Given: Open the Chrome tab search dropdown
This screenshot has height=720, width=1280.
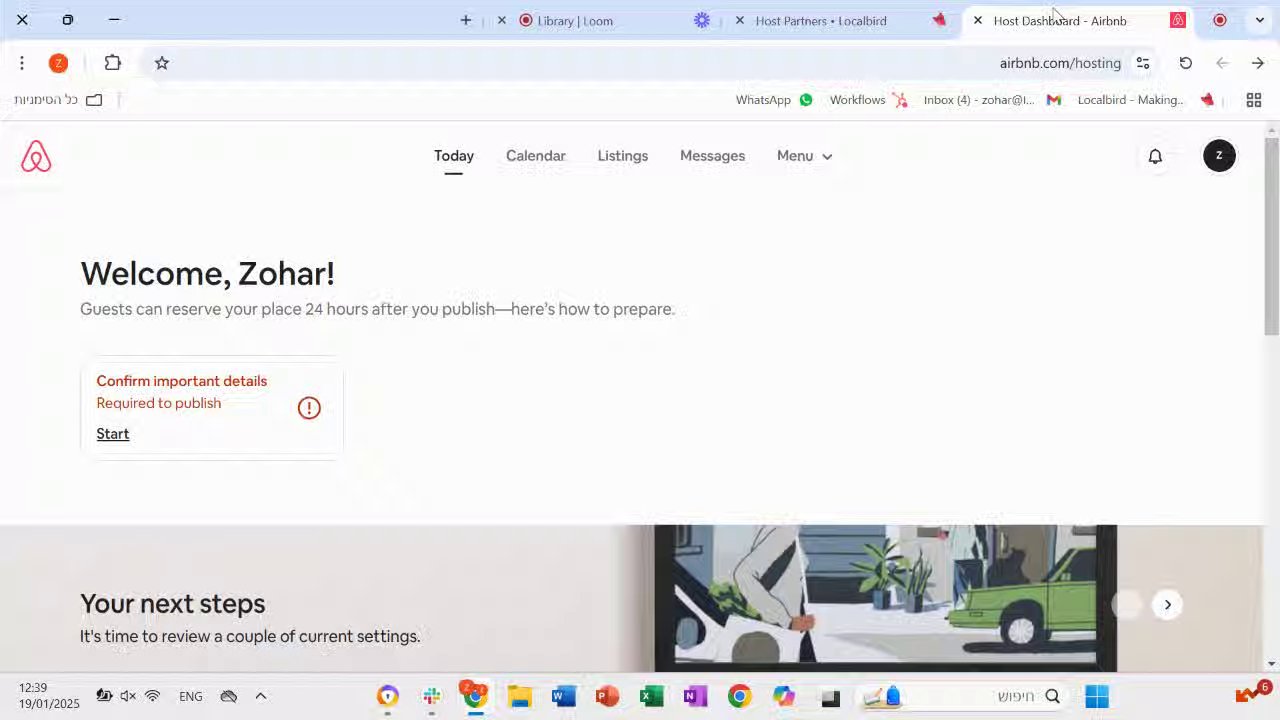Looking at the screenshot, I should 1260,20.
